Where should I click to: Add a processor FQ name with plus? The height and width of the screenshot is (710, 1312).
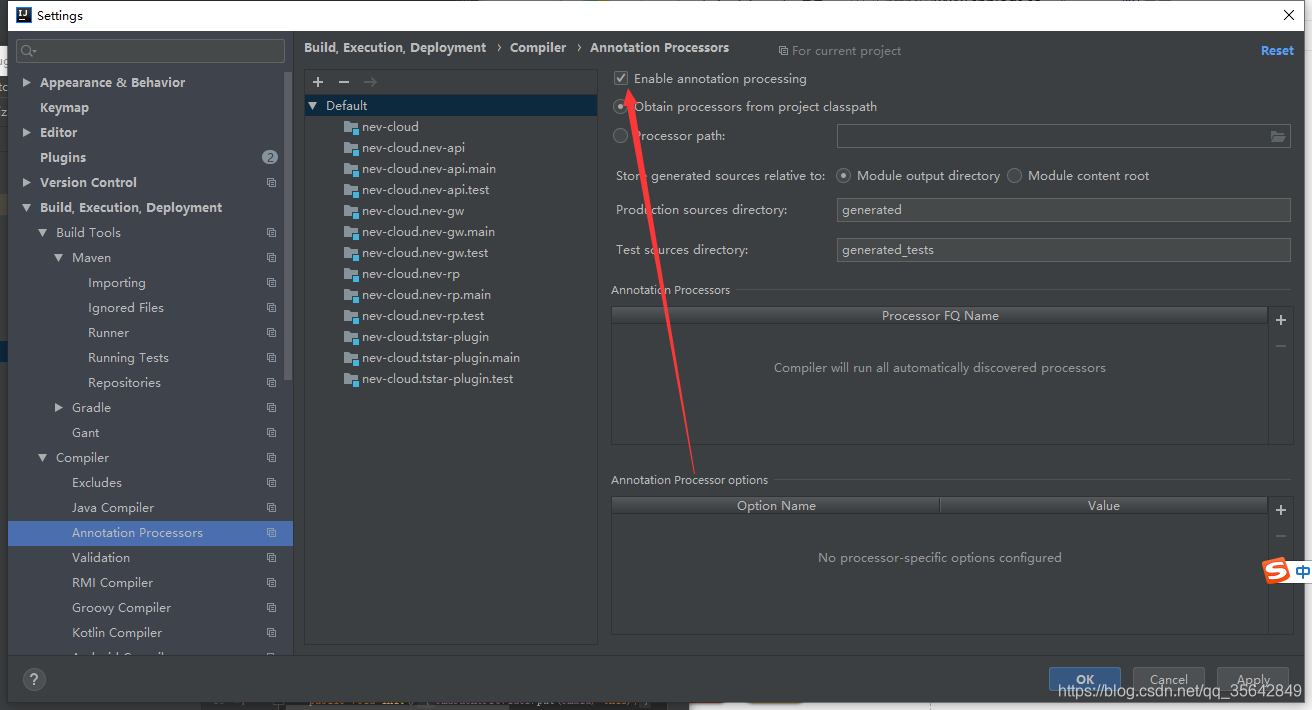coord(1281,320)
